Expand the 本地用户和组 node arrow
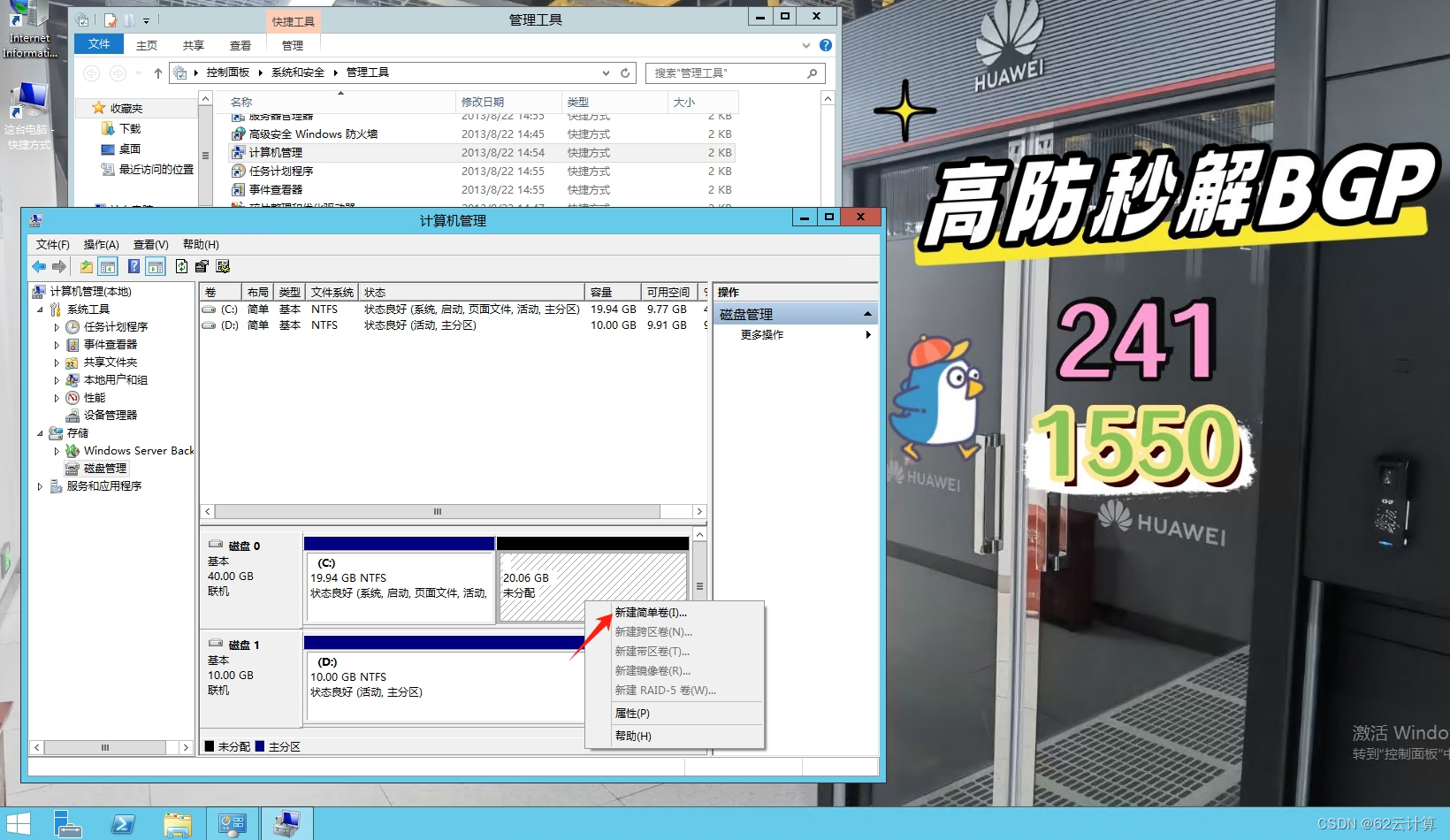 [x=57, y=380]
